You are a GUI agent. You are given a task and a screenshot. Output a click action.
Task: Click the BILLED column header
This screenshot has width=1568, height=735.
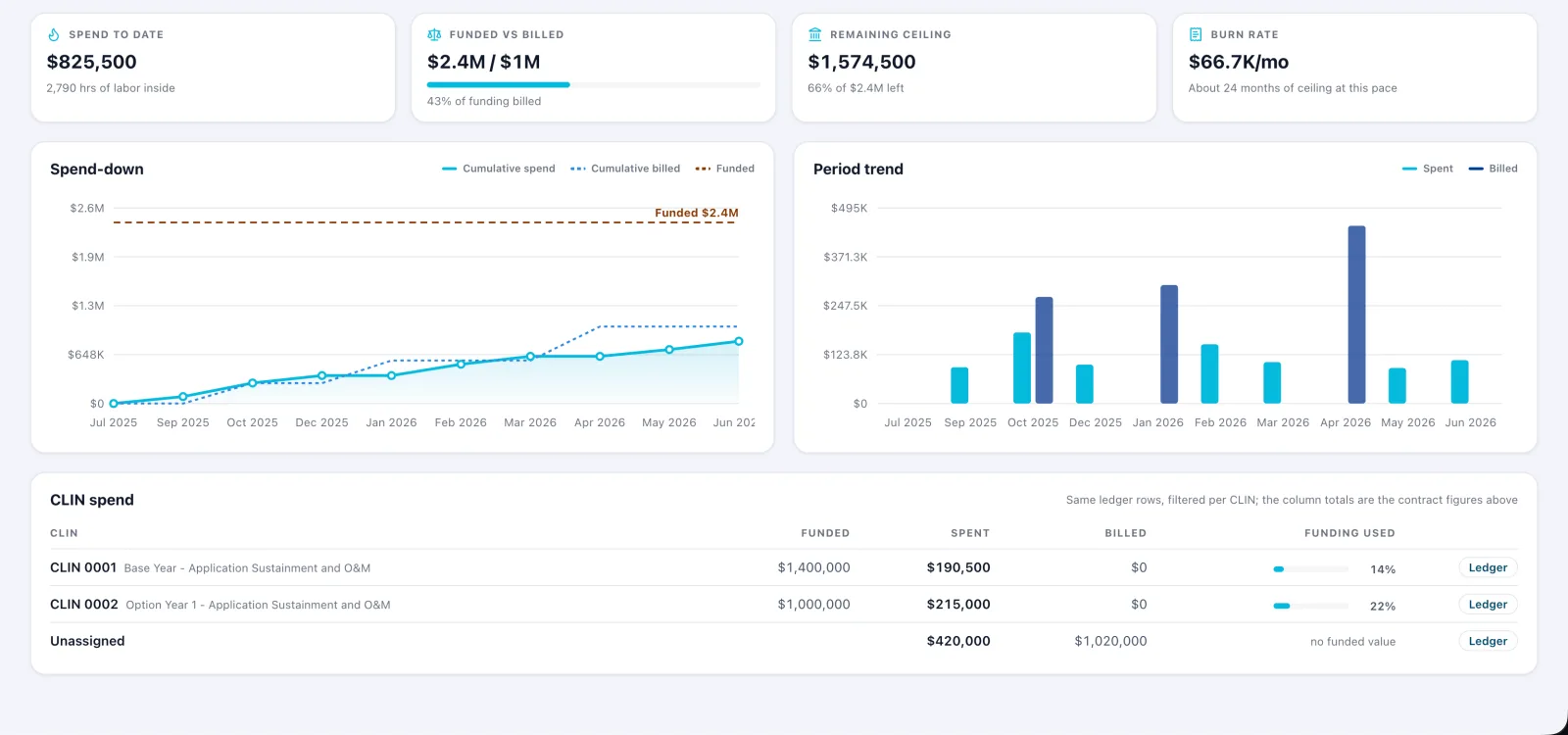[x=1126, y=533]
